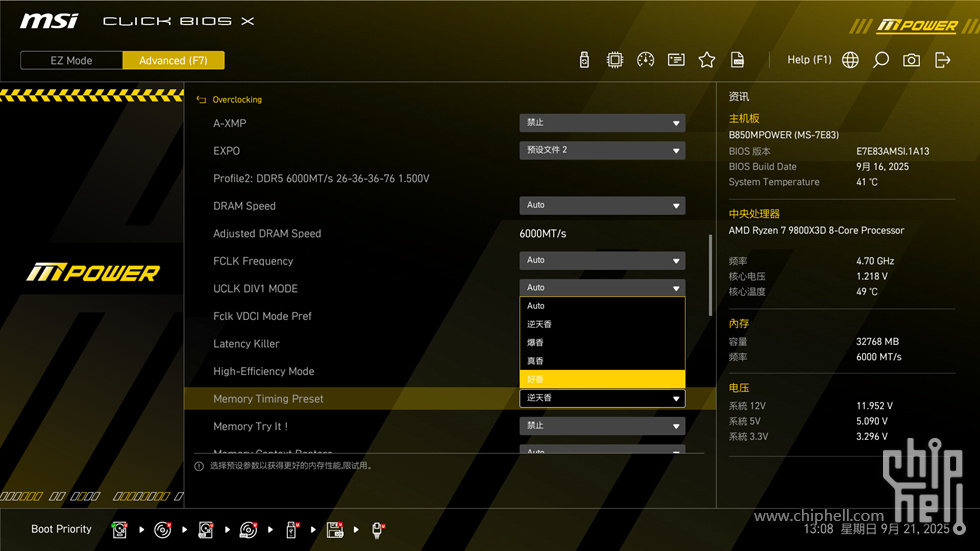Open the hardware monitor gauge icon
This screenshot has height=551, width=980.
click(x=645, y=60)
